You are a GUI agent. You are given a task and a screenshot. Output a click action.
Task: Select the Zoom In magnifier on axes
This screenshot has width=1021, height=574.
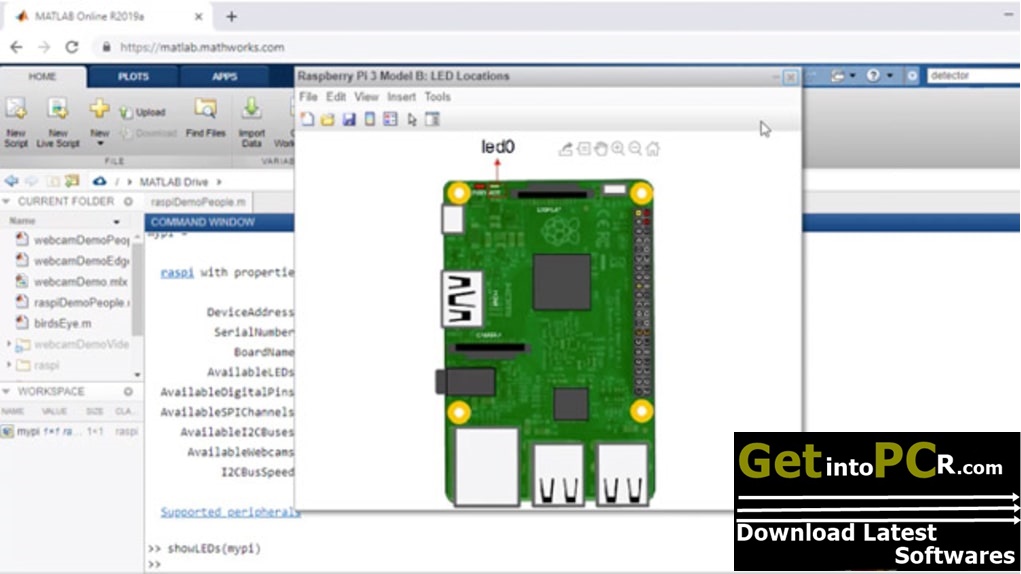point(618,149)
